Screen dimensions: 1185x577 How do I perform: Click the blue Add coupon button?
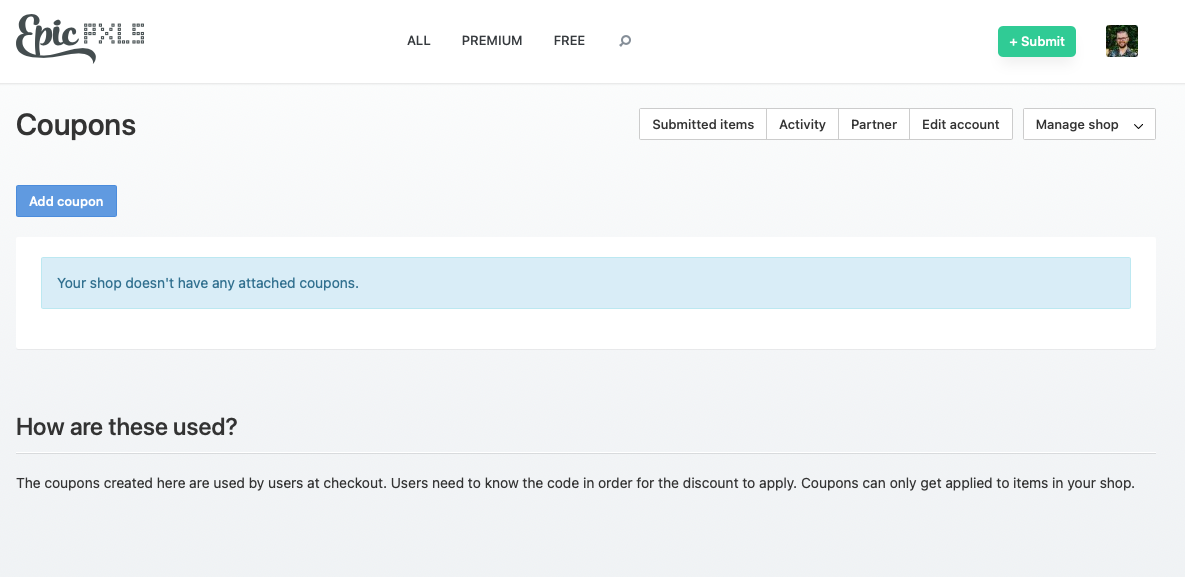(66, 201)
